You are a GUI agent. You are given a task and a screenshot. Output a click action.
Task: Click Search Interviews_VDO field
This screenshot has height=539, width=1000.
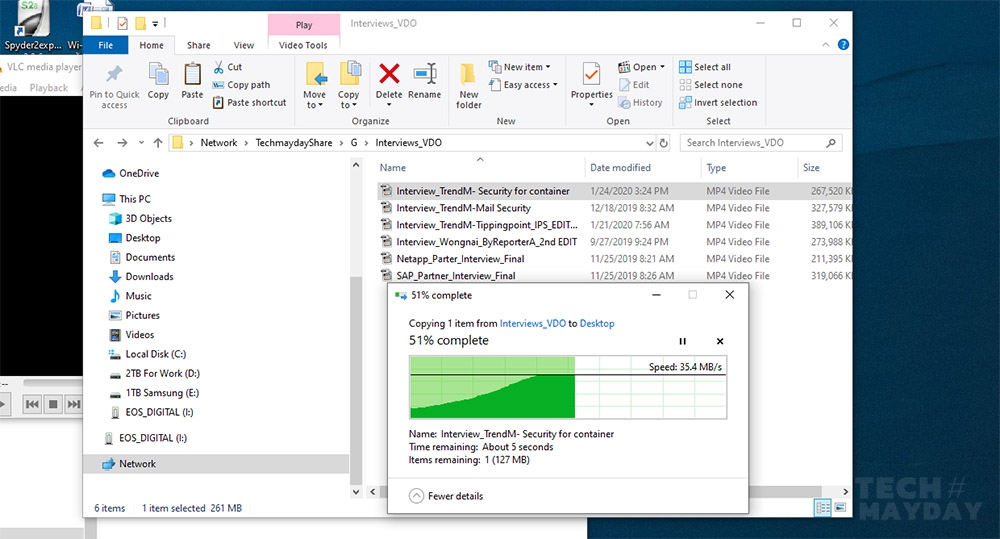pos(761,143)
